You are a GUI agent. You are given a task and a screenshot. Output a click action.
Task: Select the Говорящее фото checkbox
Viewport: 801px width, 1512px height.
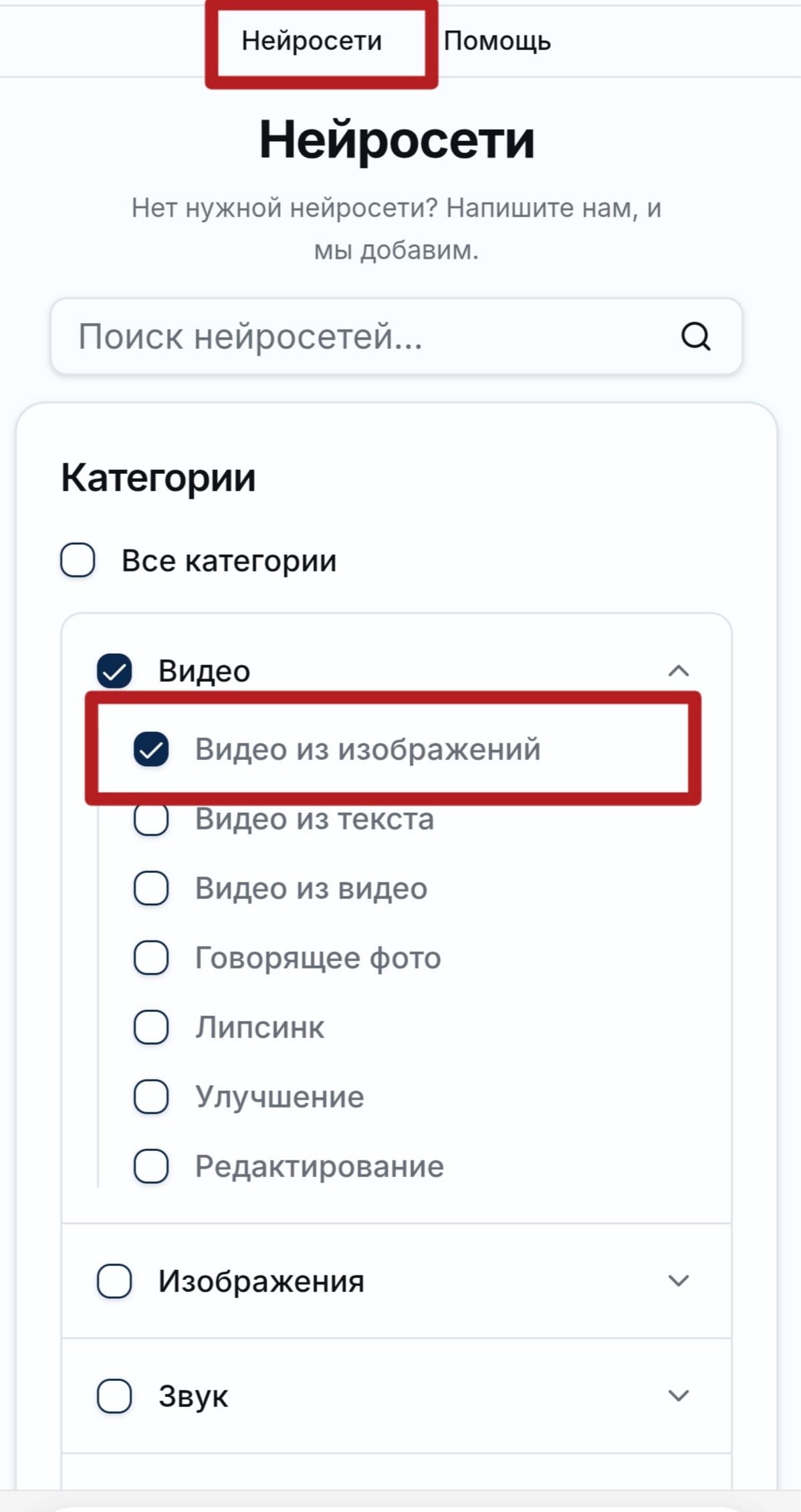tap(151, 958)
